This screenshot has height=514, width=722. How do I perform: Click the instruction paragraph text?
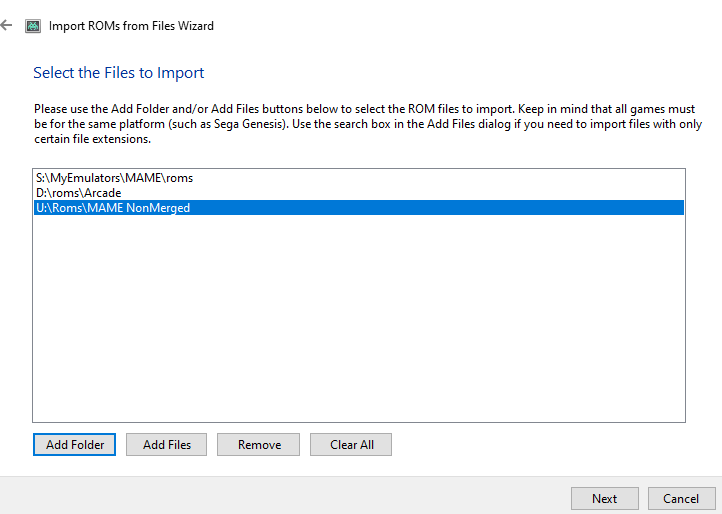click(368, 124)
